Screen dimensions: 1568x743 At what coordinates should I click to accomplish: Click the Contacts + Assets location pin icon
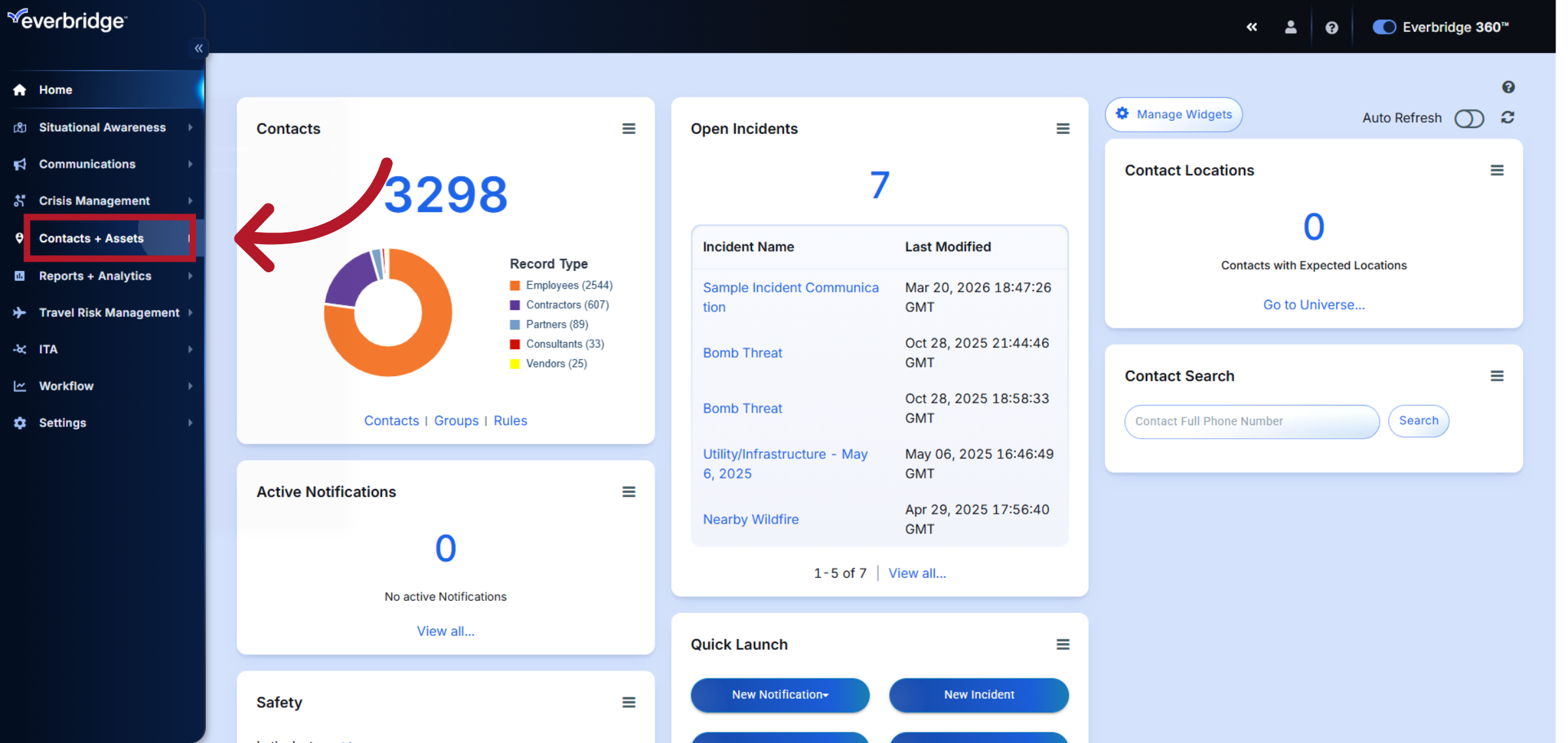20,238
